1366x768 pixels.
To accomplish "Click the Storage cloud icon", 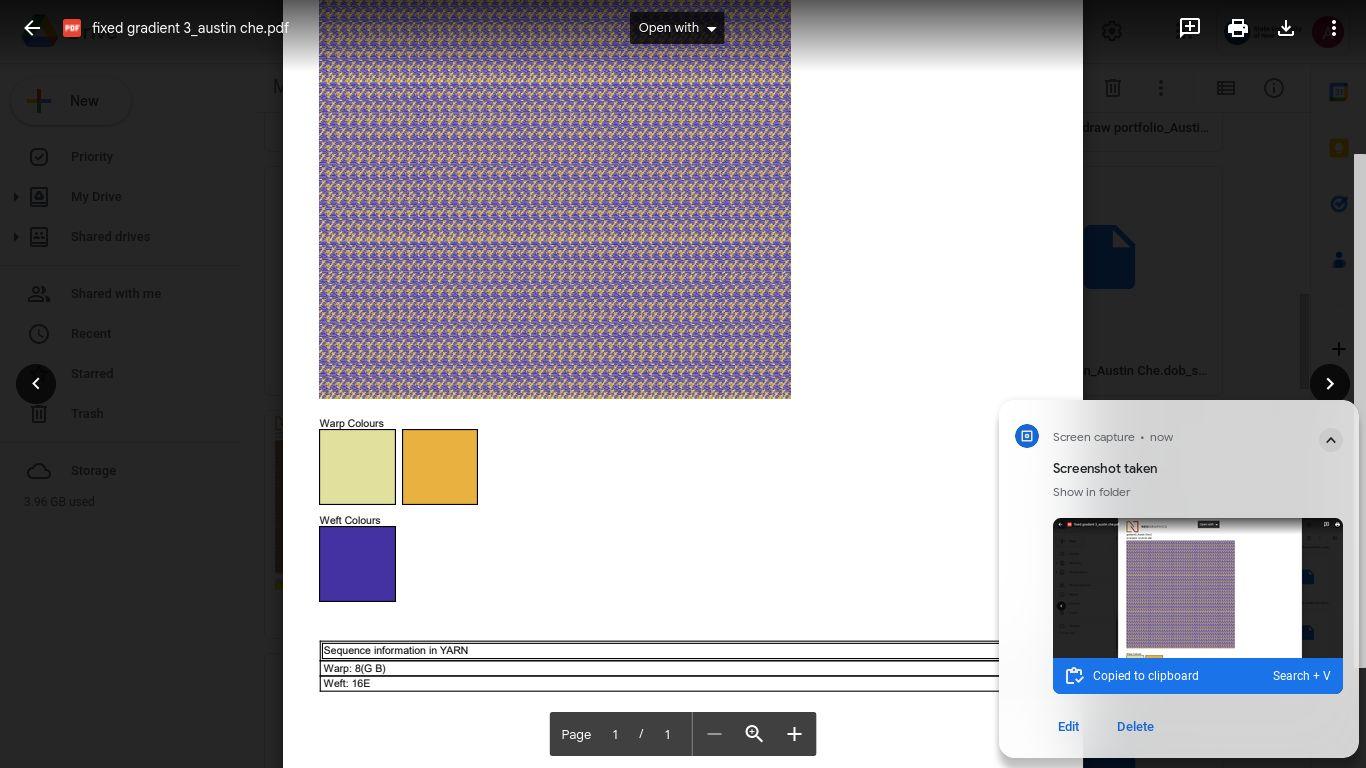I will coord(39,471).
